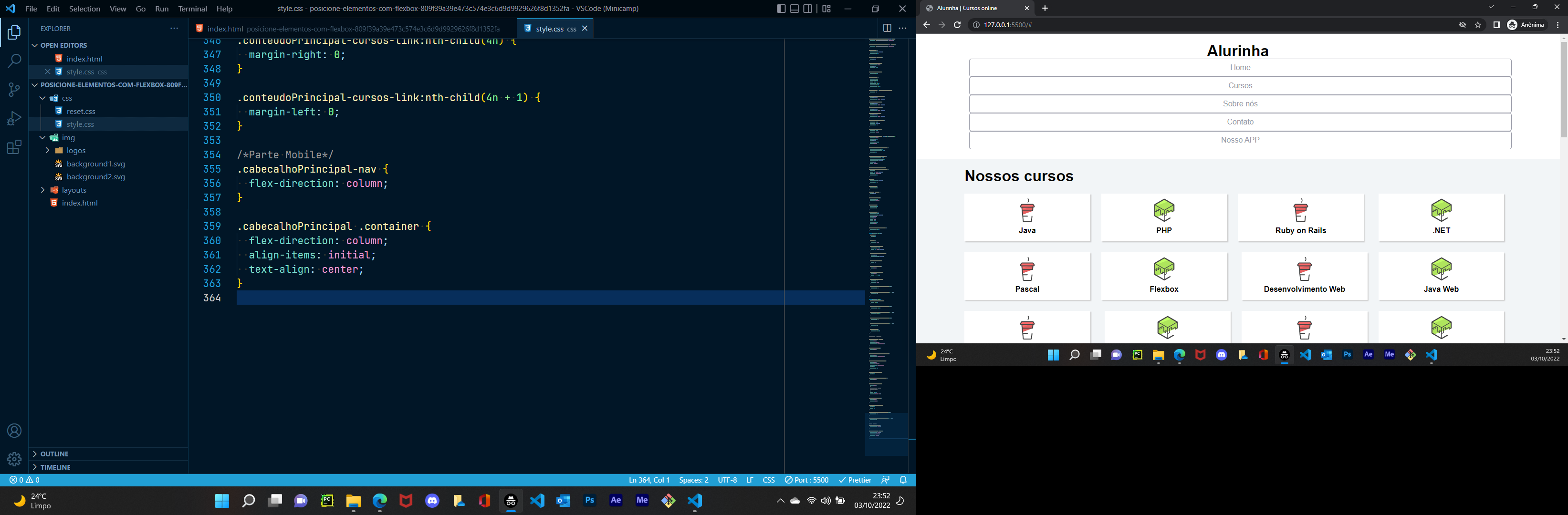
Task: Go back in the Chrome browser
Action: click(x=926, y=25)
